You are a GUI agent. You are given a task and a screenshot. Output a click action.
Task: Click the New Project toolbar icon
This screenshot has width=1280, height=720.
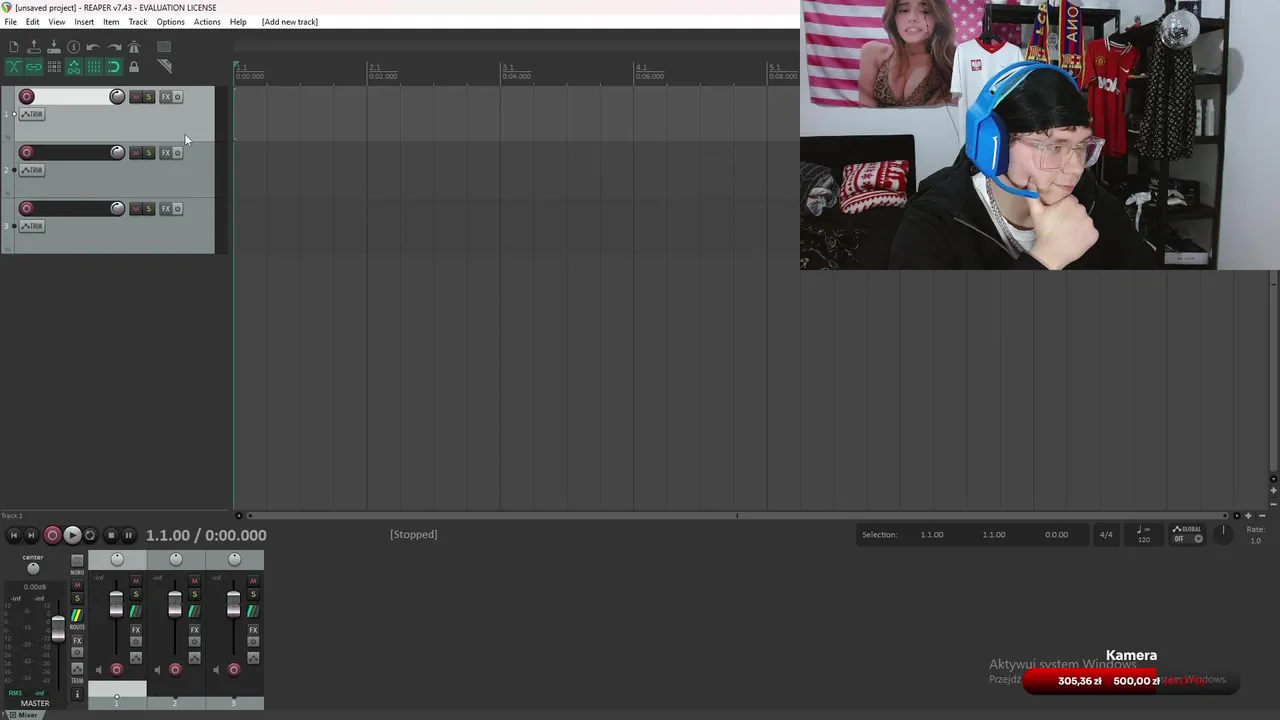coord(14,47)
